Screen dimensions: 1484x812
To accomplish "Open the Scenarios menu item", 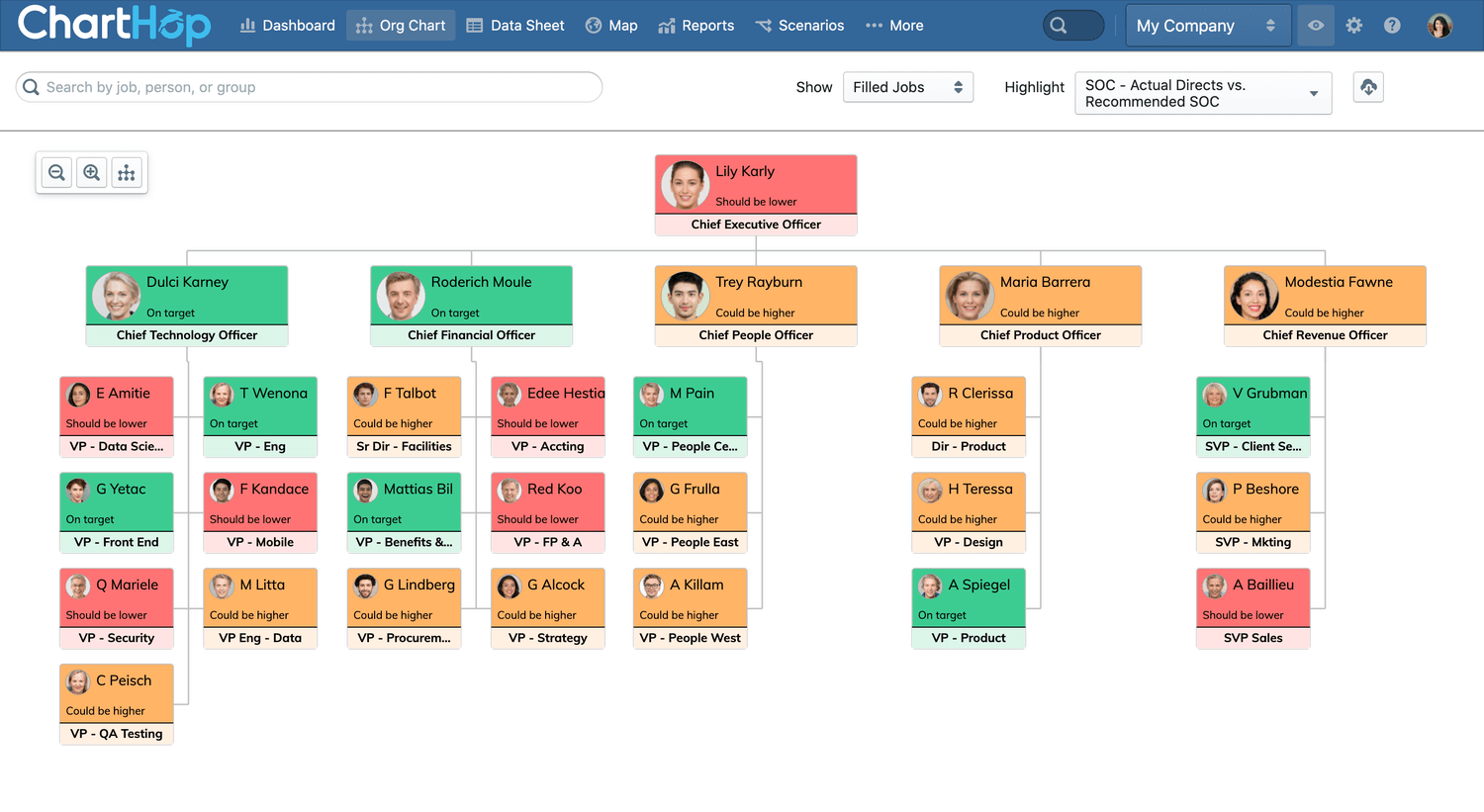I will click(799, 26).
